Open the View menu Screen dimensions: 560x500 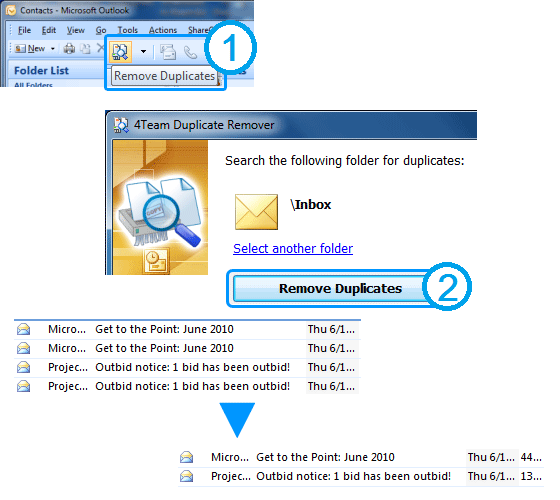76,30
